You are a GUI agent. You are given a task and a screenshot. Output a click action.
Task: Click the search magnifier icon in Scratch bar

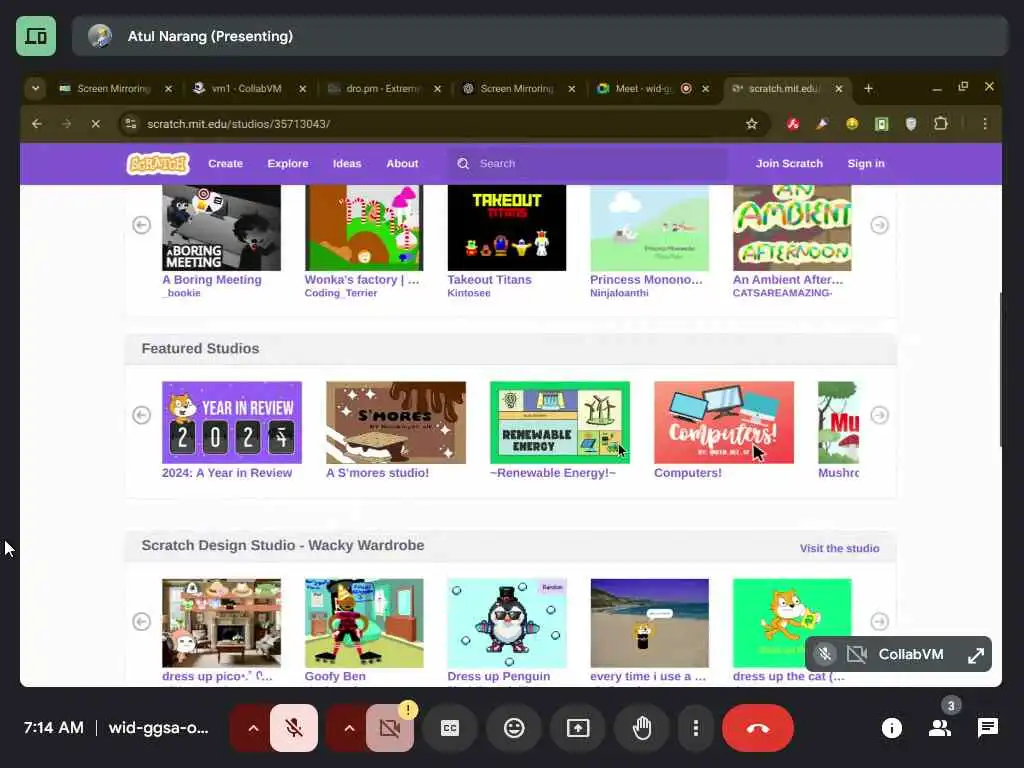coord(463,163)
